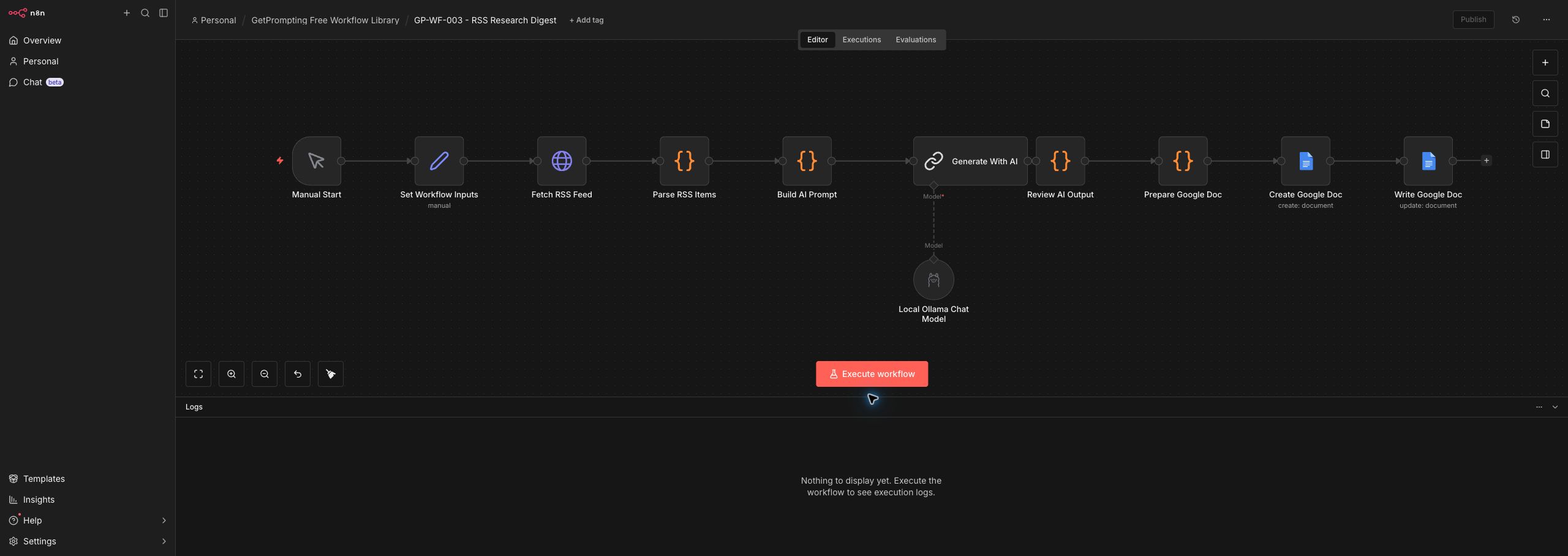Click the beta badge next to Chat
The height and width of the screenshot is (556, 1568).
pyautogui.click(x=55, y=82)
